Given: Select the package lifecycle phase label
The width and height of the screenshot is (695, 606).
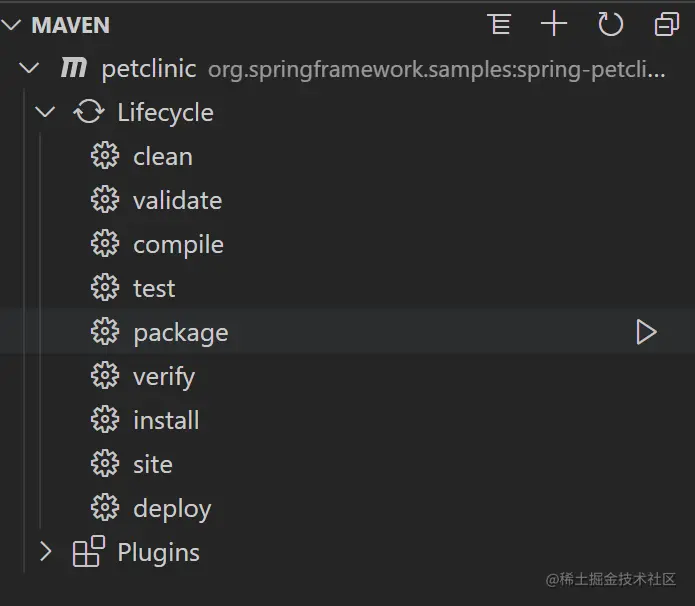Looking at the screenshot, I should tap(181, 334).
